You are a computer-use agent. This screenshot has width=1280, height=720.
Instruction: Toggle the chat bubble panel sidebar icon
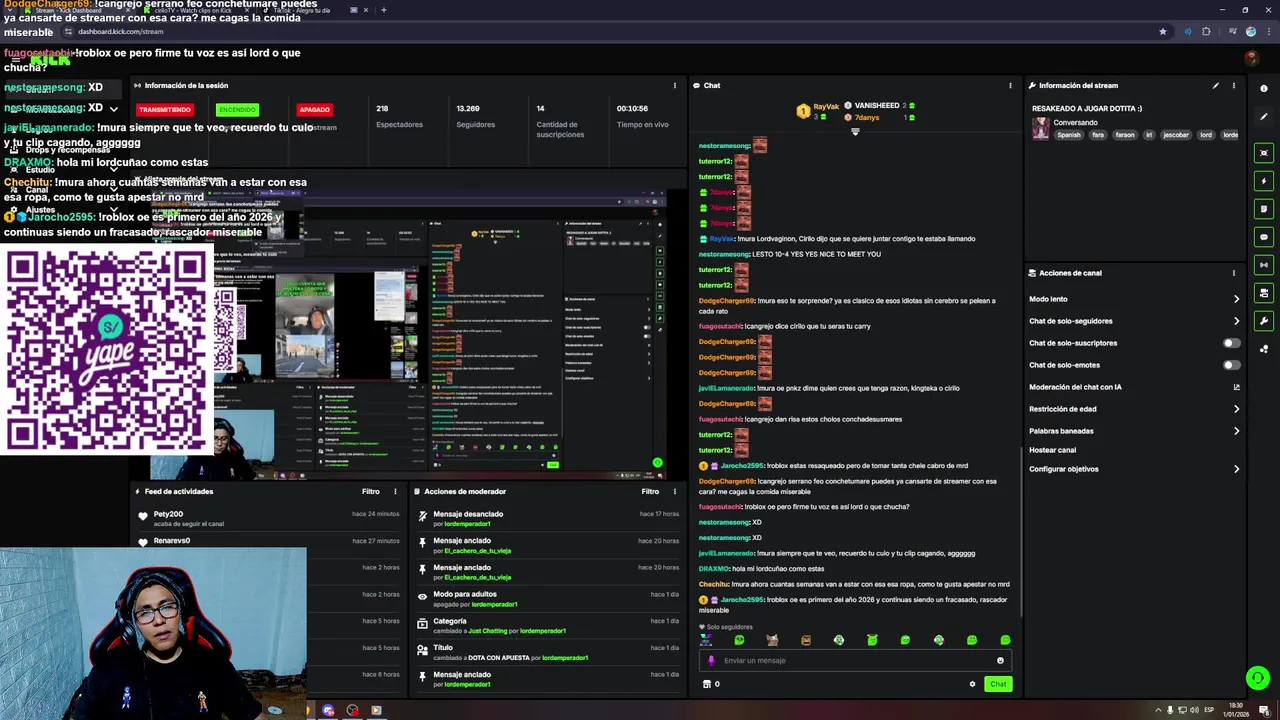(1264, 237)
